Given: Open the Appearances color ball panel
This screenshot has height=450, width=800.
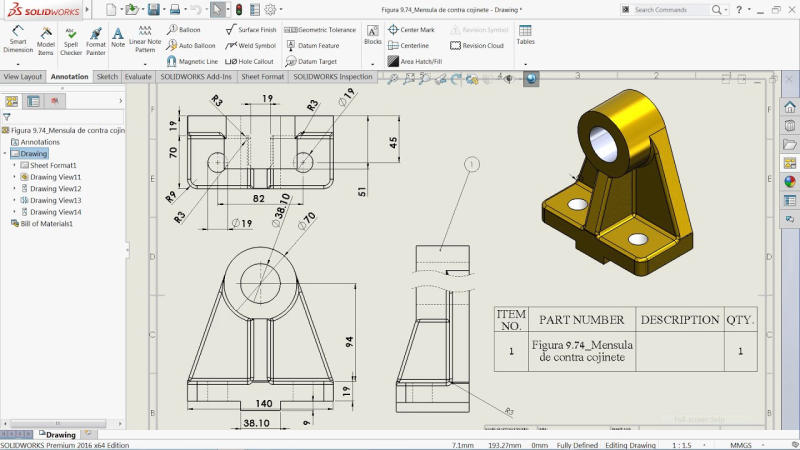Looking at the screenshot, I should [790, 182].
